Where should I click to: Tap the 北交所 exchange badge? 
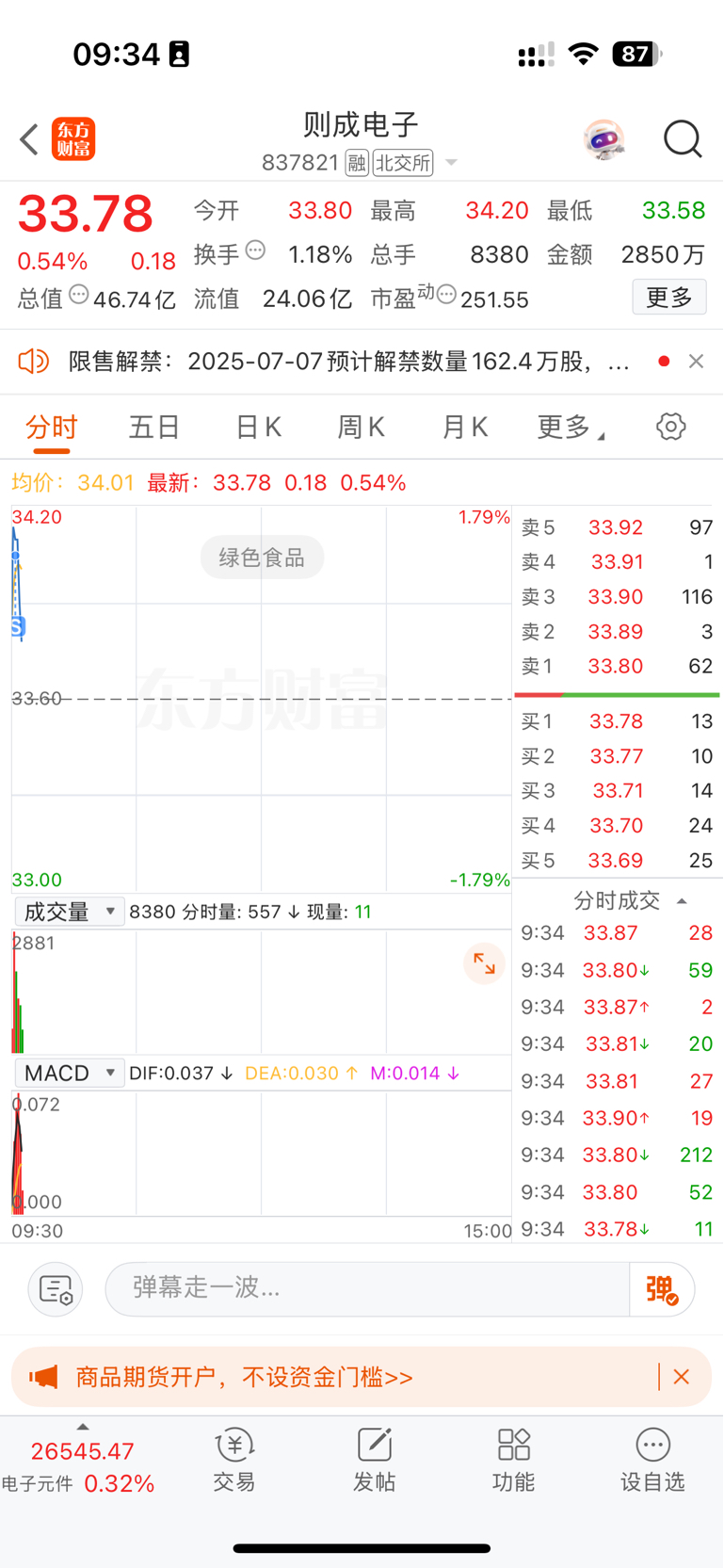point(403,163)
